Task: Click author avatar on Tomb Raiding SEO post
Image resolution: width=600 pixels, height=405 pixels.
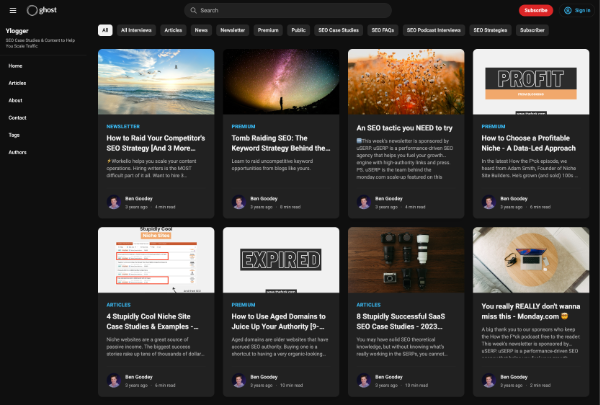Action: point(239,202)
